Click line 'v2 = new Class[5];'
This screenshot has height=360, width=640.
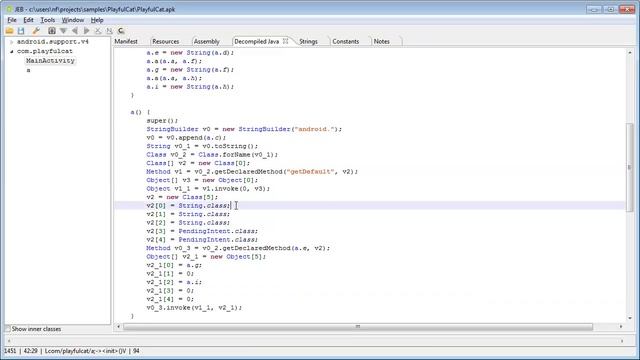[182, 197]
